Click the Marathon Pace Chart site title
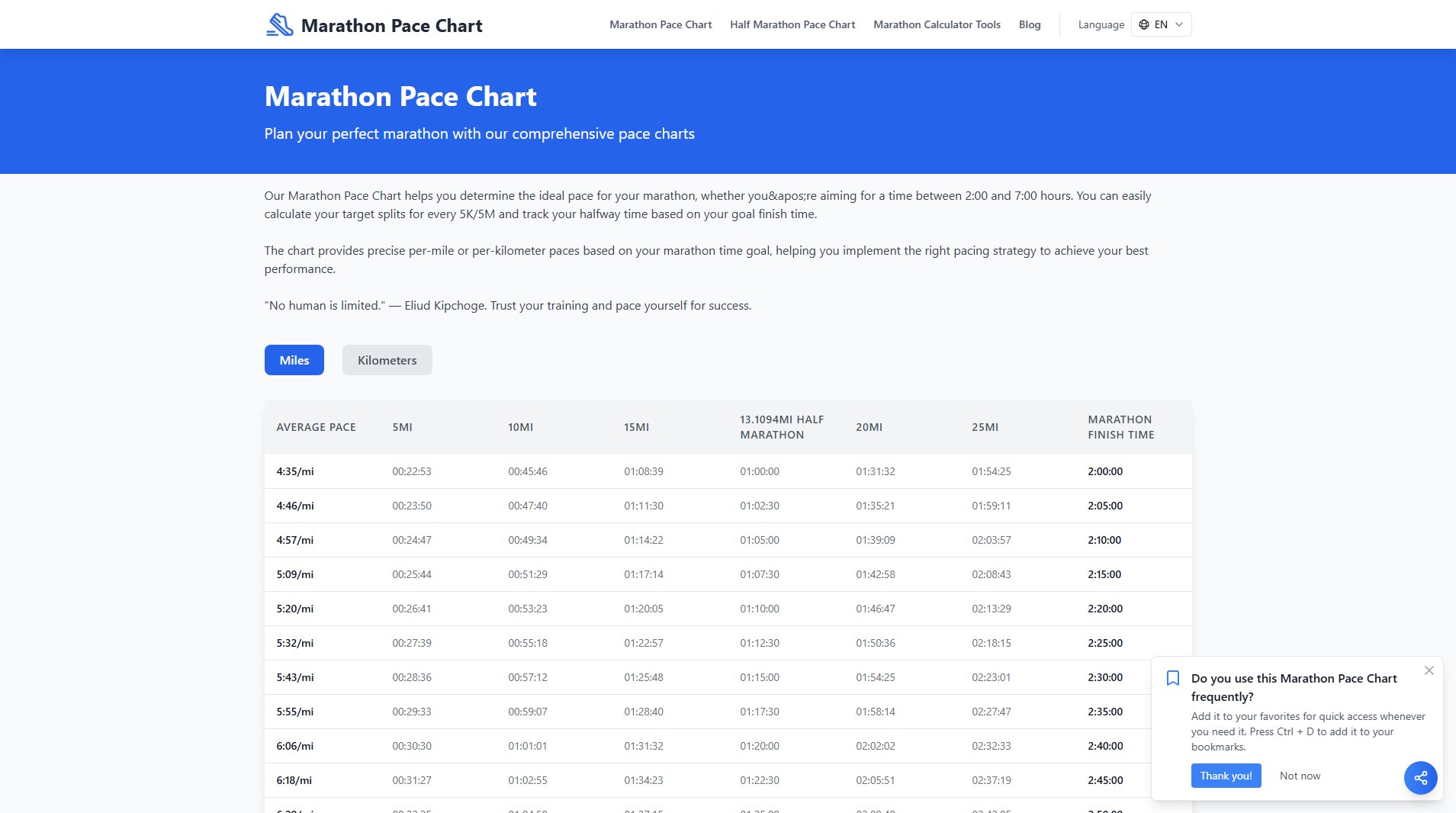Screen dimensions: 1456x813 (391, 26)
